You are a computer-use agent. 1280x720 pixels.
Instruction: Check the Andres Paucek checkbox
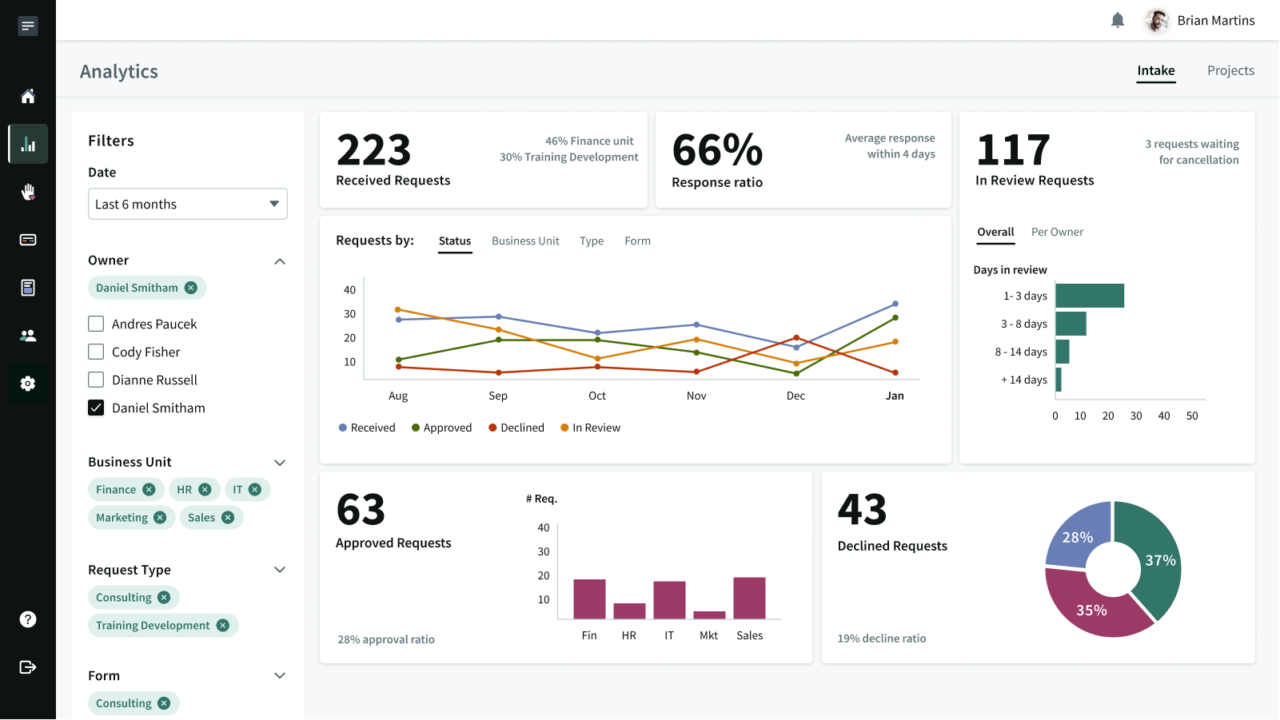click(x=96, y=324)
